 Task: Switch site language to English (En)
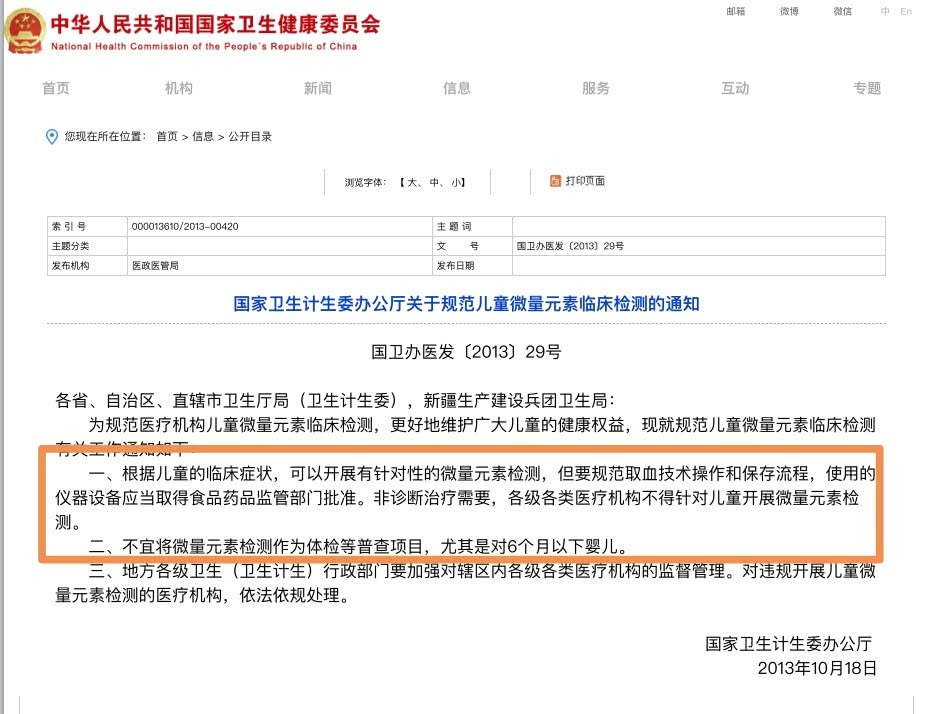point(905,12)
